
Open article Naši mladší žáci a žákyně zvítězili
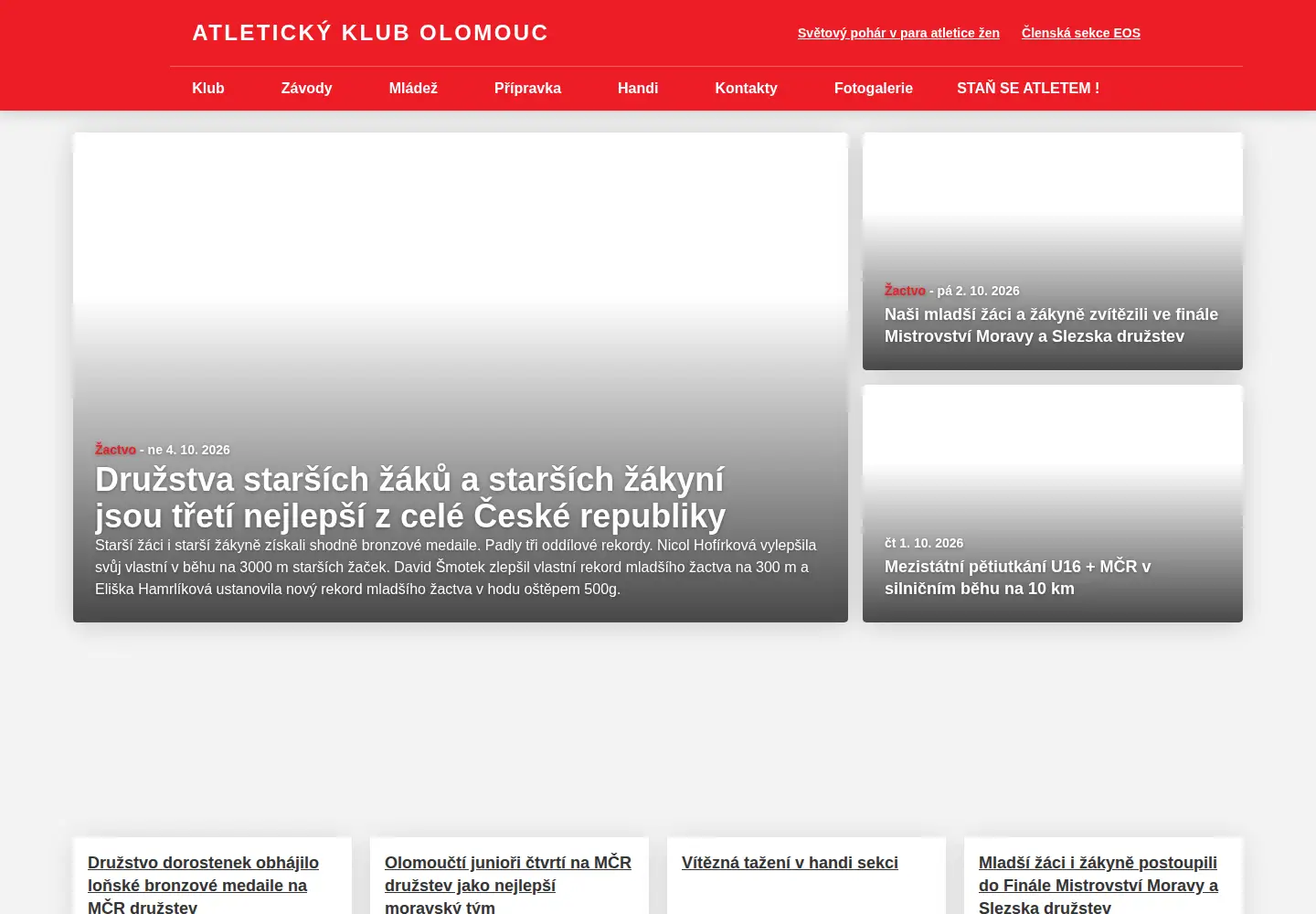click(x=1051, y=325)
